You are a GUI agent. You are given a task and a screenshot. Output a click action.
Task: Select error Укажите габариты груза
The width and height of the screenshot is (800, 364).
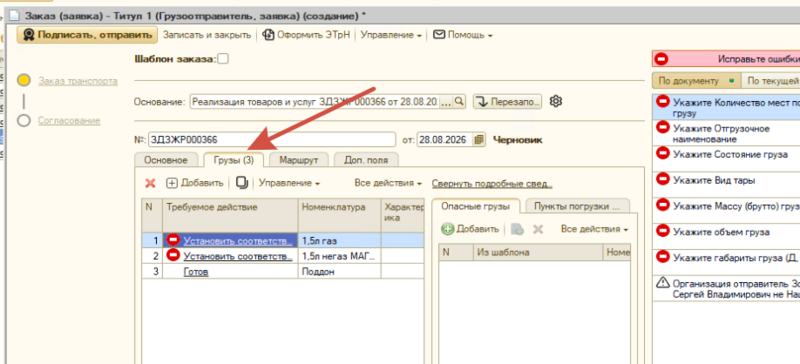(727, 262)
